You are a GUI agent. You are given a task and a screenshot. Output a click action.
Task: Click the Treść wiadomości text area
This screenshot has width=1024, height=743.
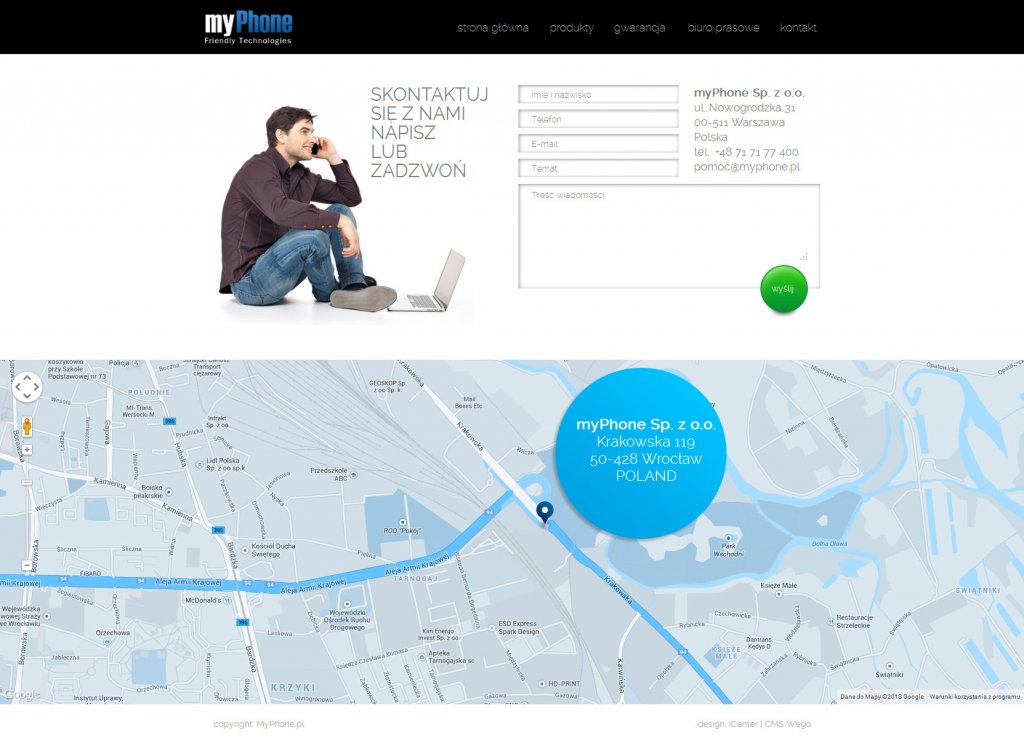click(x=669, y=236)
